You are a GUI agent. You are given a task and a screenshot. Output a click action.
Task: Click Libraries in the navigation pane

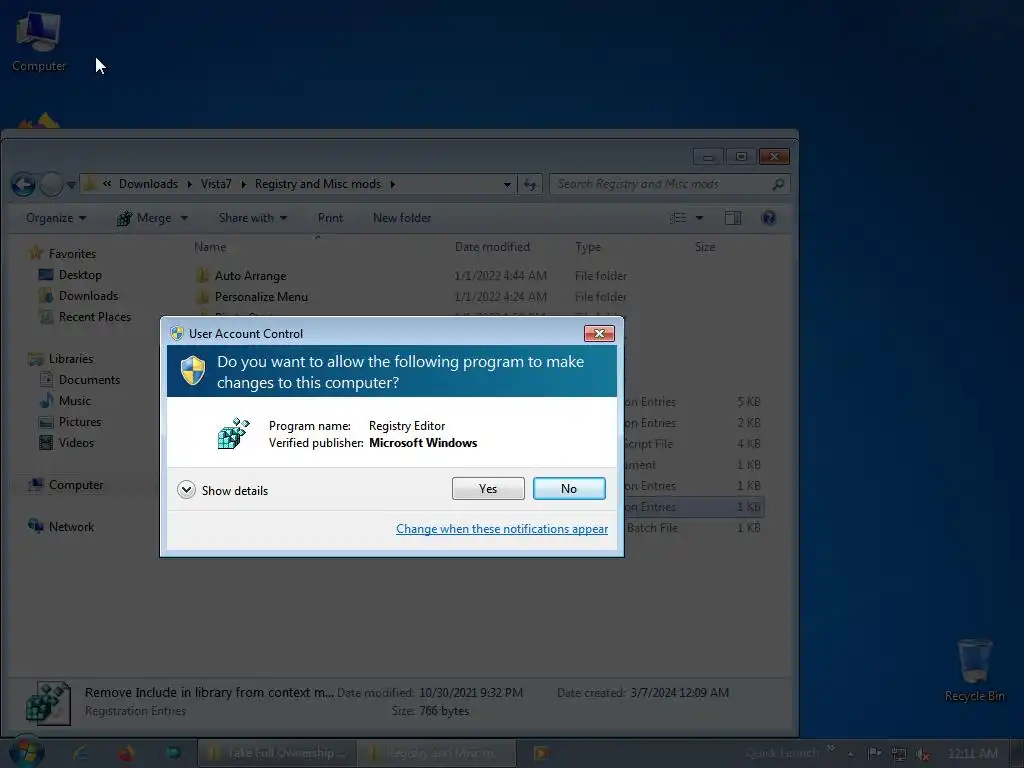click(x=61, y=359)
